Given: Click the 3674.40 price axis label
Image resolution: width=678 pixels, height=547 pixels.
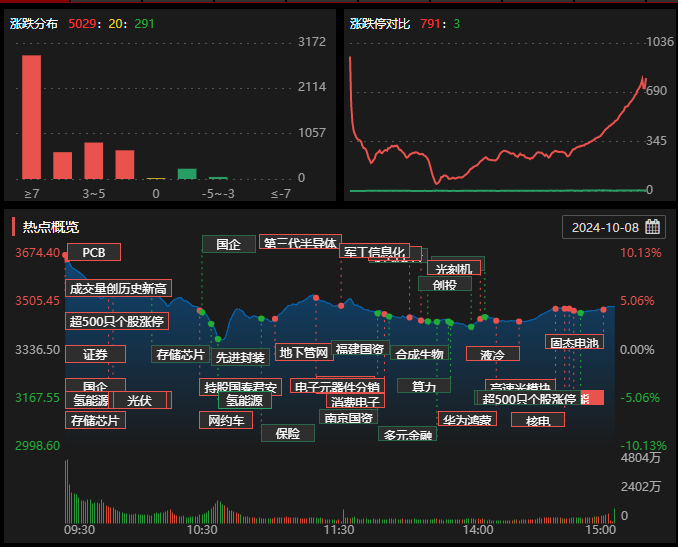Looking at the screenshot, I should pyautogui.click(x=38, y=253).
